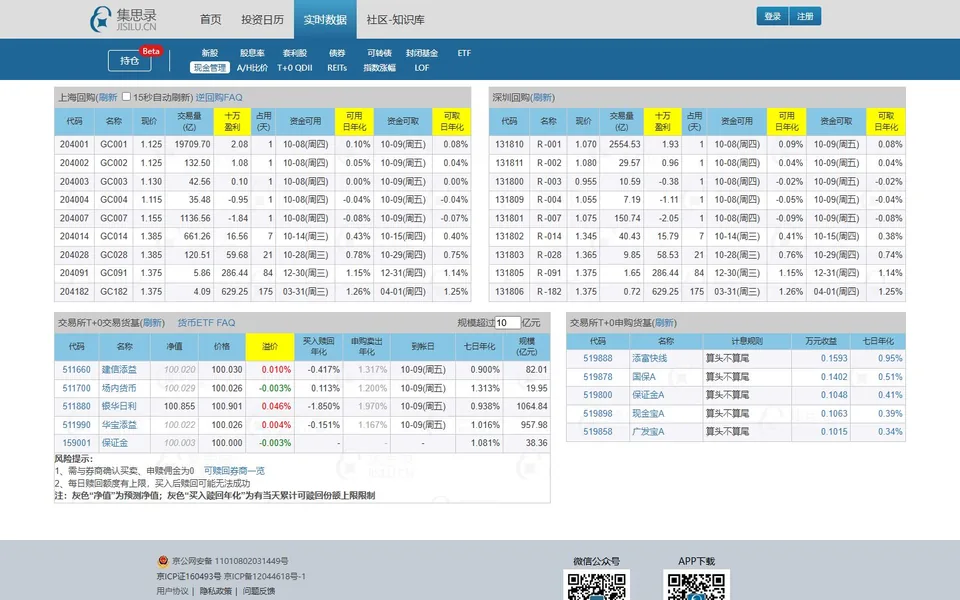The width and height of the screenshot is (960, 600).
Task: Sort Shanghai table by 十万盈利 header
Action: tap(232, 121)
